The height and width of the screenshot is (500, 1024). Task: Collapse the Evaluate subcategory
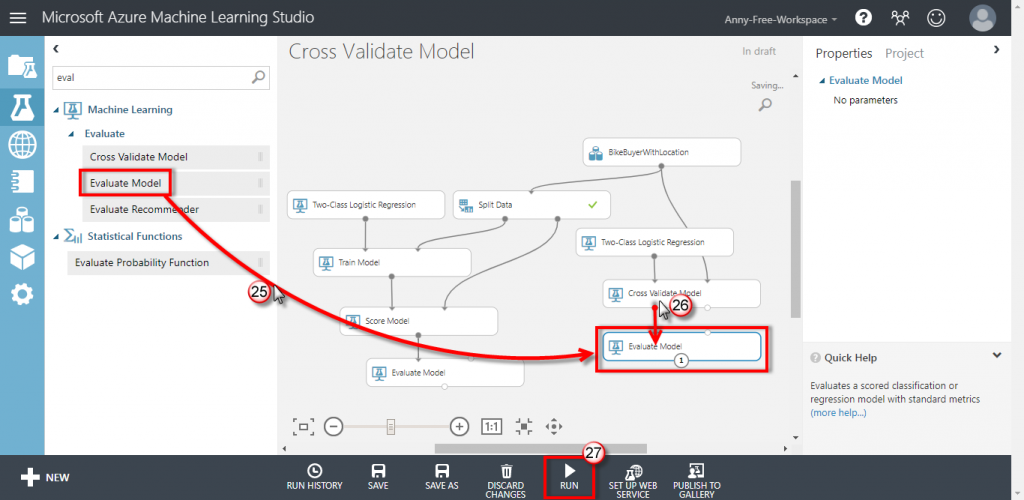coord(73,134)
